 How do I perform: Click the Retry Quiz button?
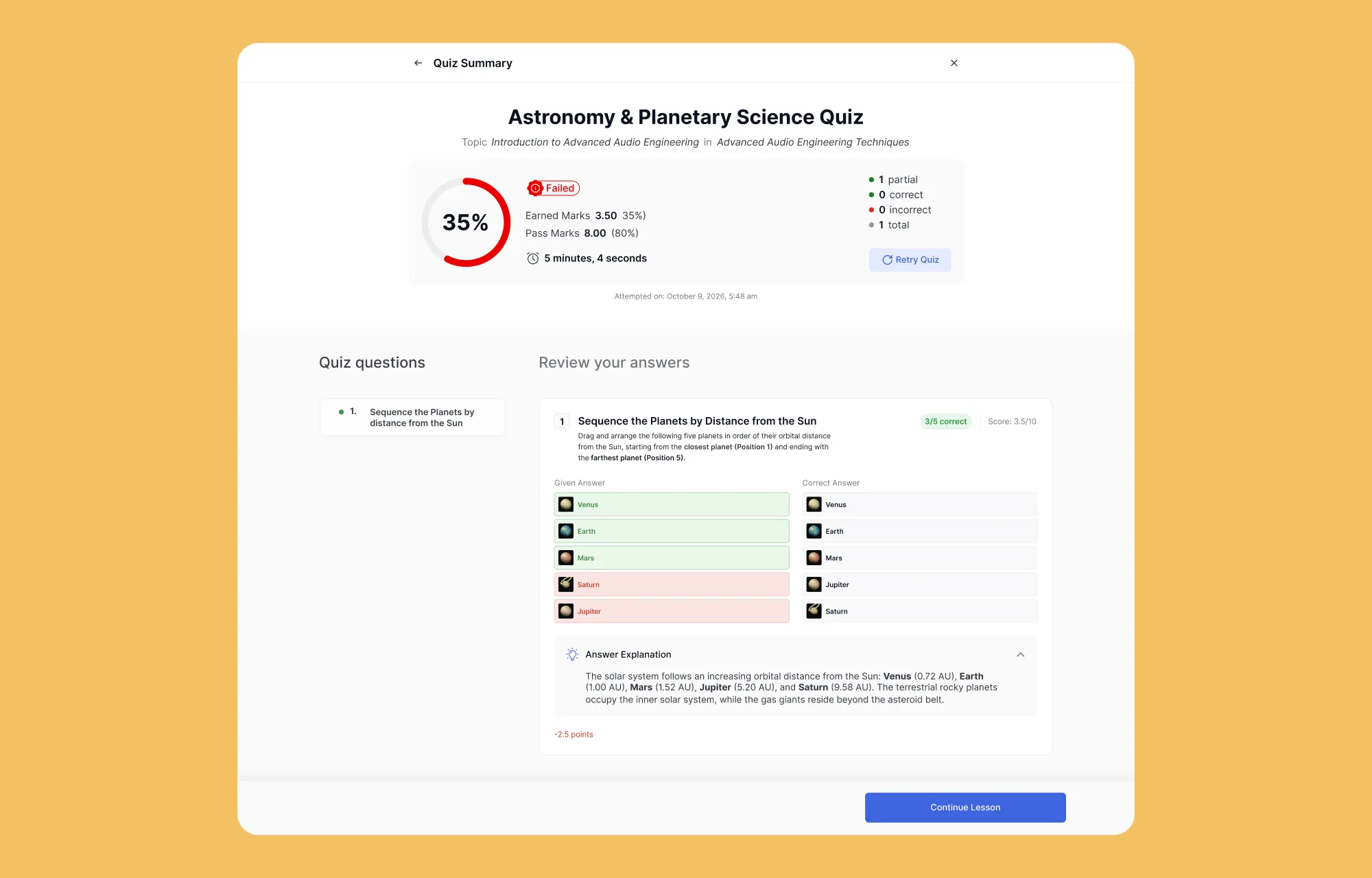click(x=910, y=260)
